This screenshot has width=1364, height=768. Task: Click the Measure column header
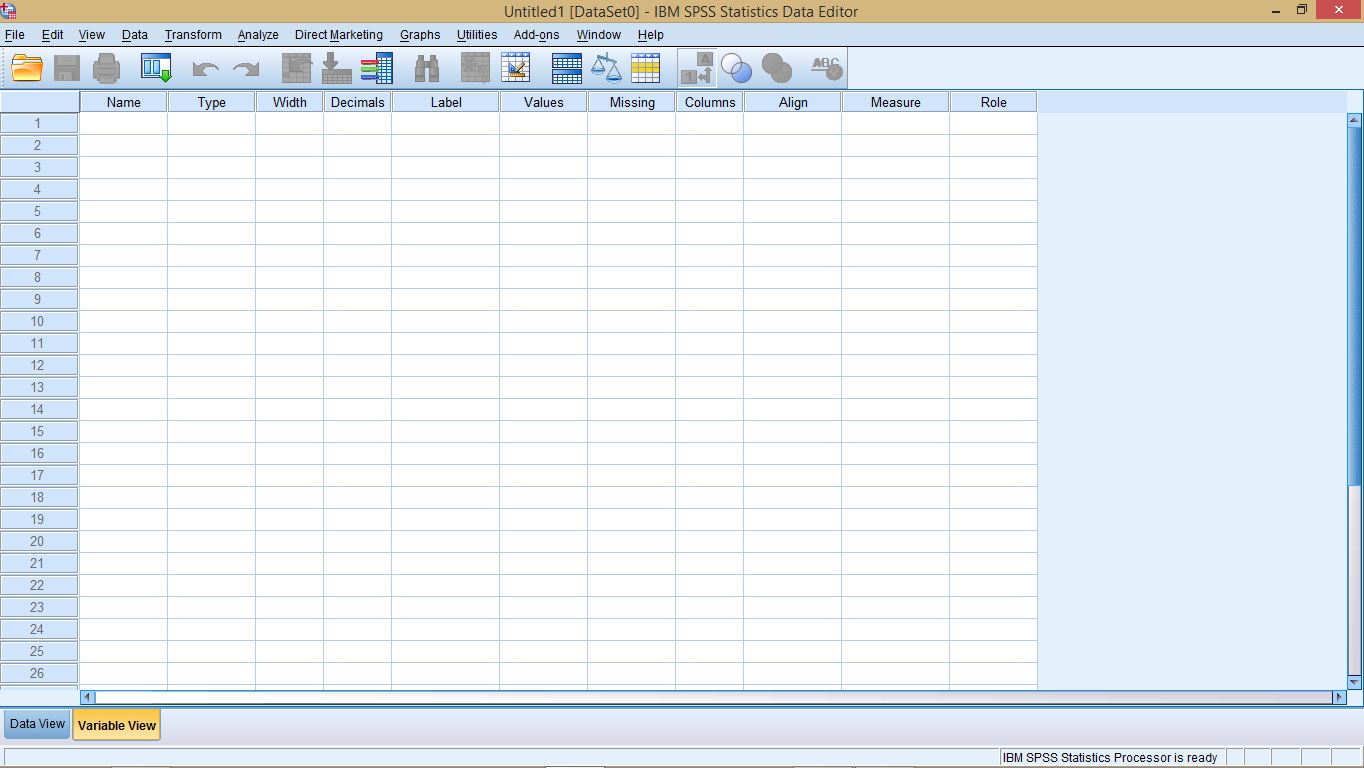point(896,102)
